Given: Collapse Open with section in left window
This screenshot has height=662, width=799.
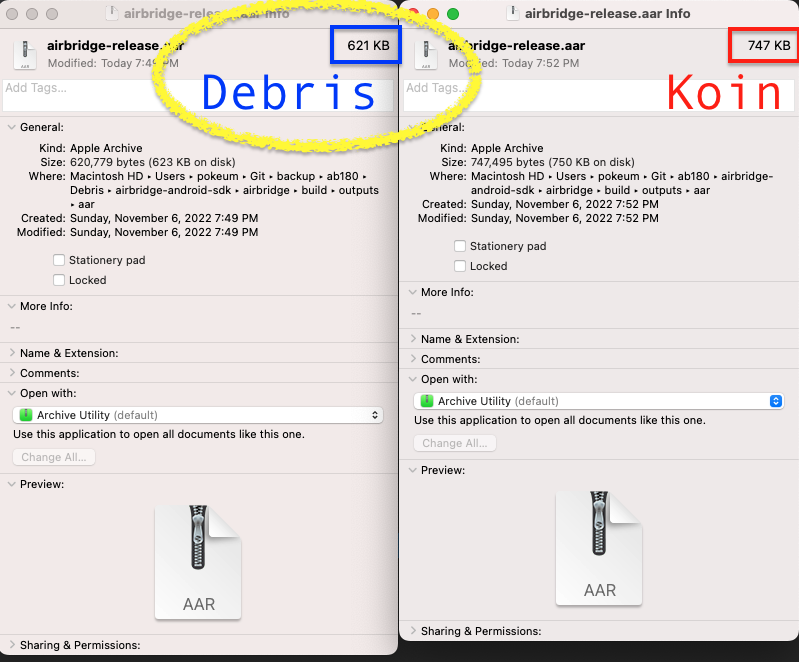Looking at the screenshot, I should click(12, 393).
